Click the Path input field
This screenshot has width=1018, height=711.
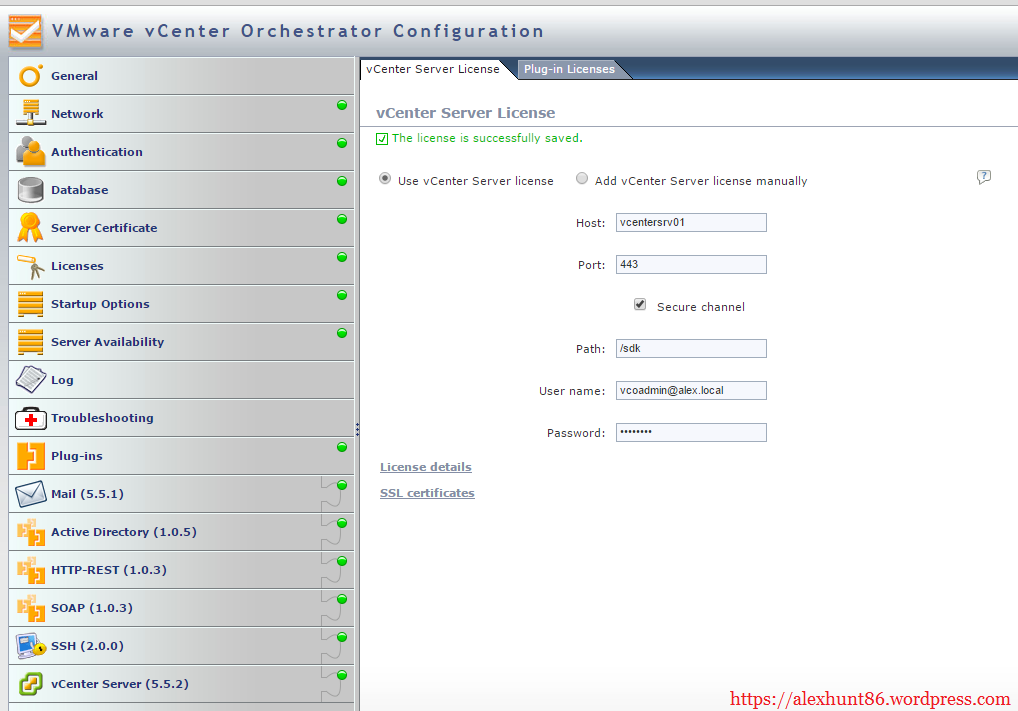[691, 348]
